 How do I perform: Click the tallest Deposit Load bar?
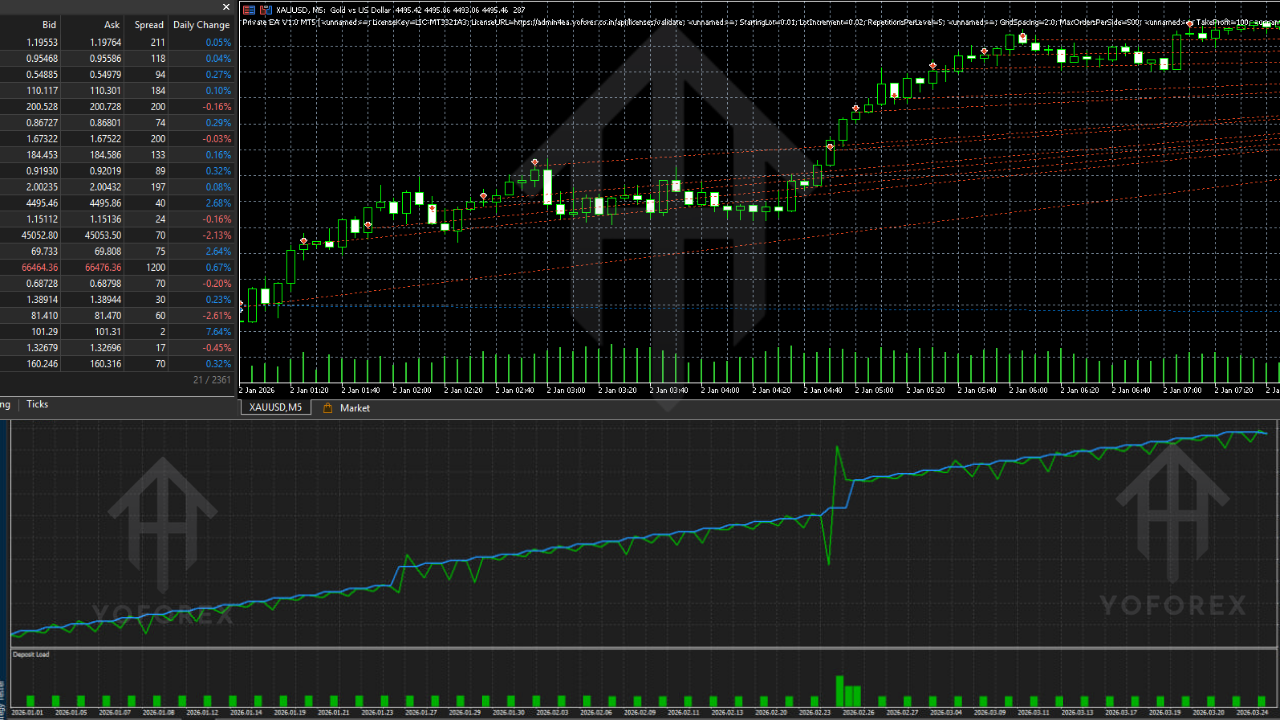[x=840, y=691]
